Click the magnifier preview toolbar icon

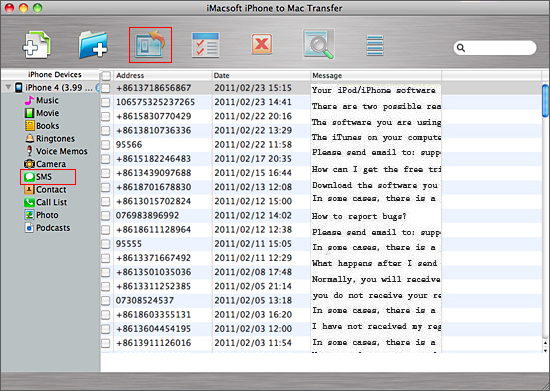[x=318, y=45]
